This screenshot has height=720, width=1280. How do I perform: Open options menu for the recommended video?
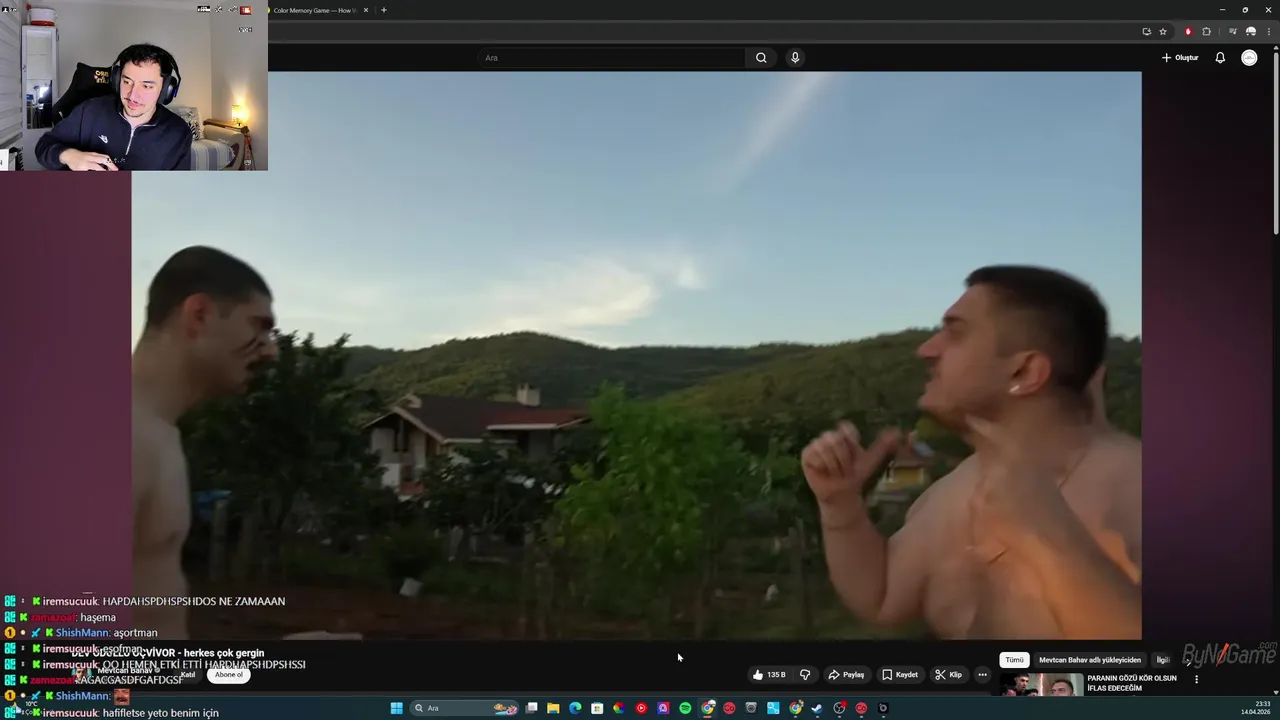[1196, 680]
